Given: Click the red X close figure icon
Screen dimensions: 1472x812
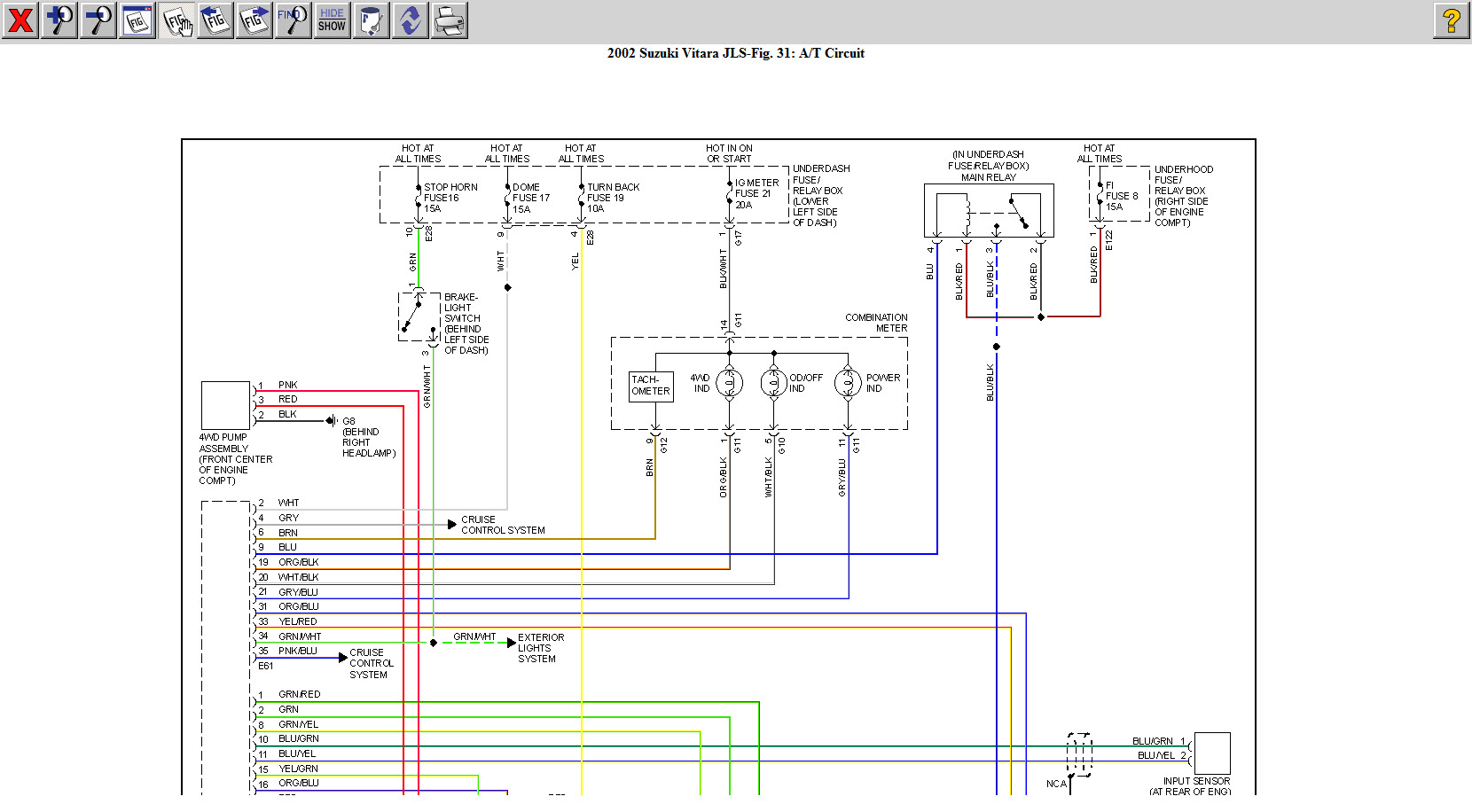Looking at the screenshot, I should 20,20.
